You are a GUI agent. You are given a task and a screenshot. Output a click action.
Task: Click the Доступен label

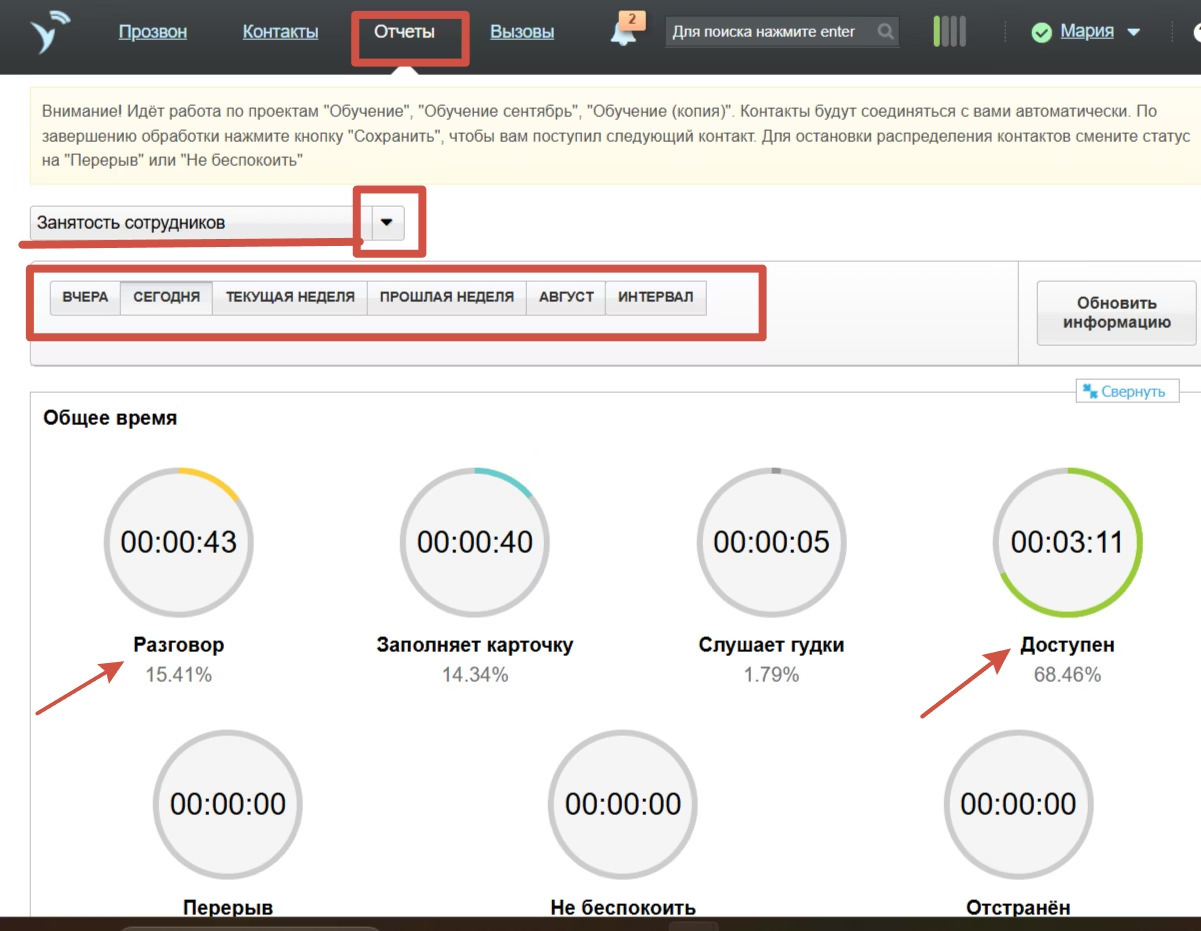click(x=1067, y=645)
